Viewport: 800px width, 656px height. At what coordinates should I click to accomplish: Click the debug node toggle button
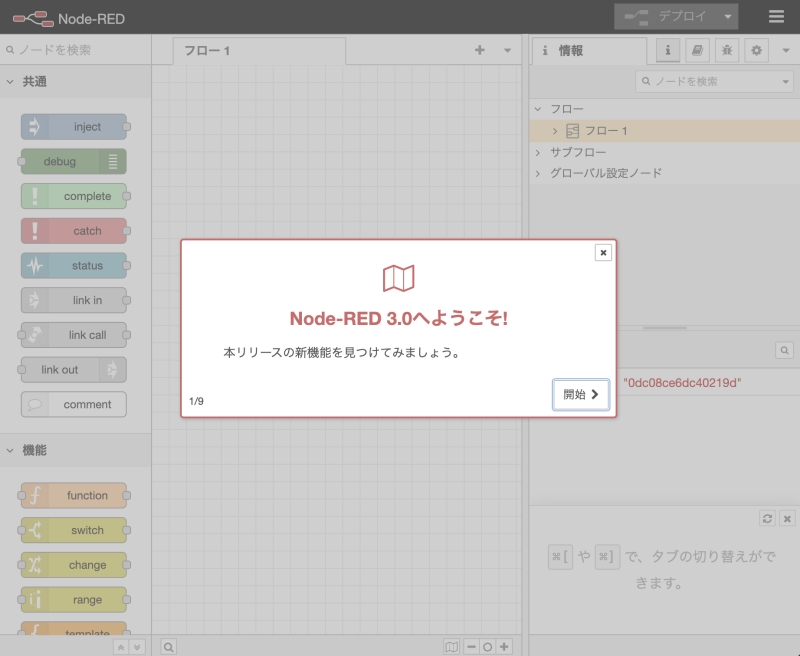point(113,162)
